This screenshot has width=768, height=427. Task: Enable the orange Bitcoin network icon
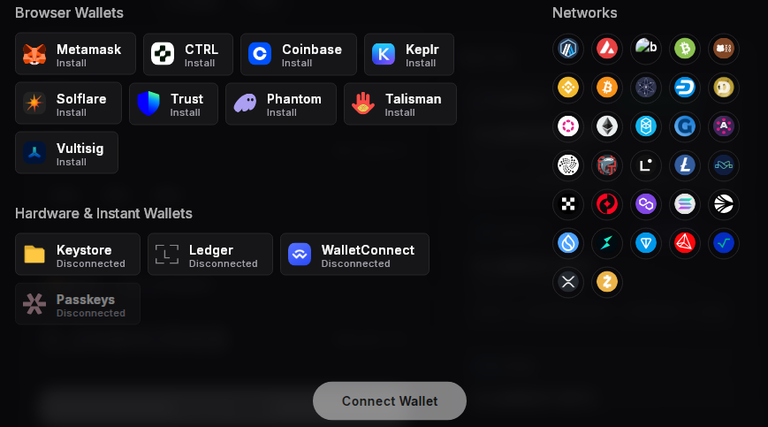(607, 88)
